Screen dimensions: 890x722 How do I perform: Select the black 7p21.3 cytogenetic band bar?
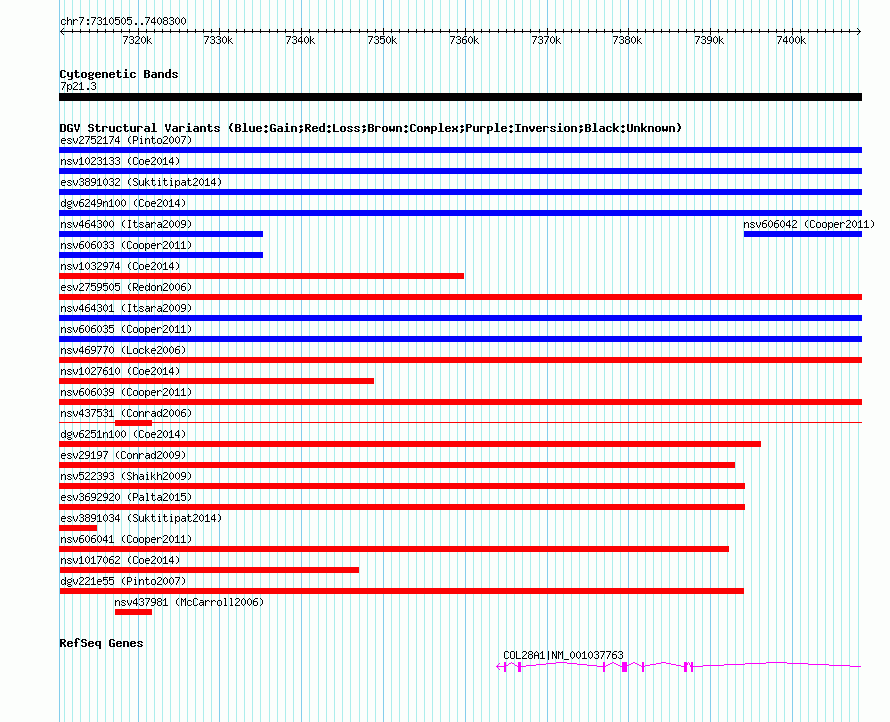460,97
